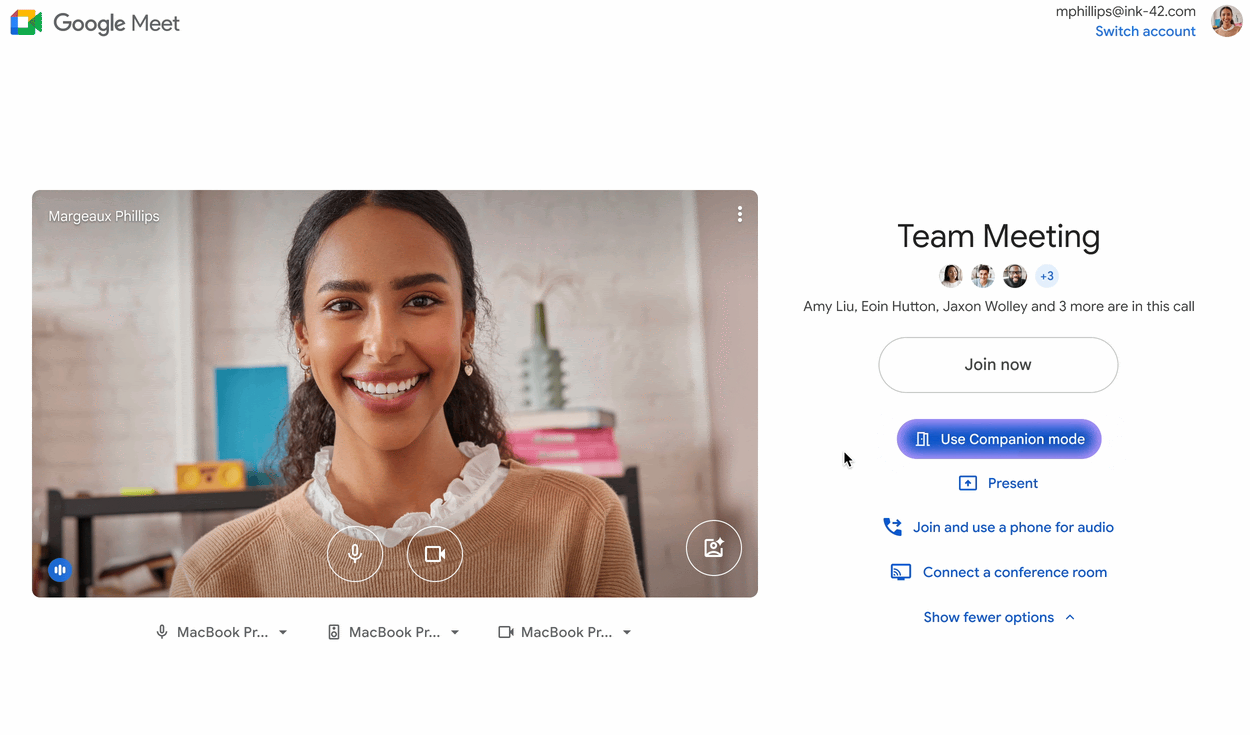This screenshot has height=735, width=1250.
Task: Open the three-dot video preview options
Action: pos(739,214)
